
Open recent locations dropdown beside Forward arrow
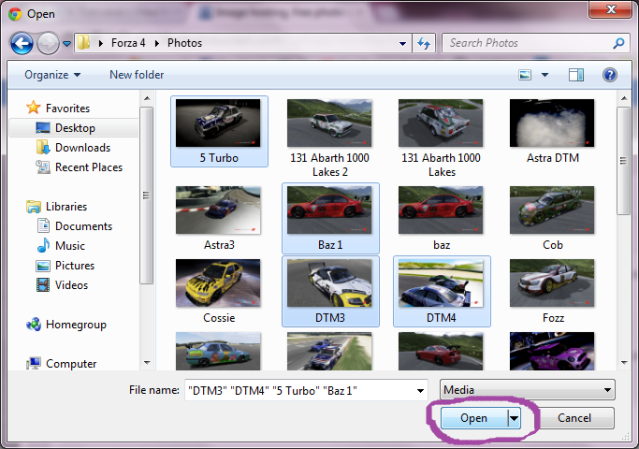tap(66, 43)
